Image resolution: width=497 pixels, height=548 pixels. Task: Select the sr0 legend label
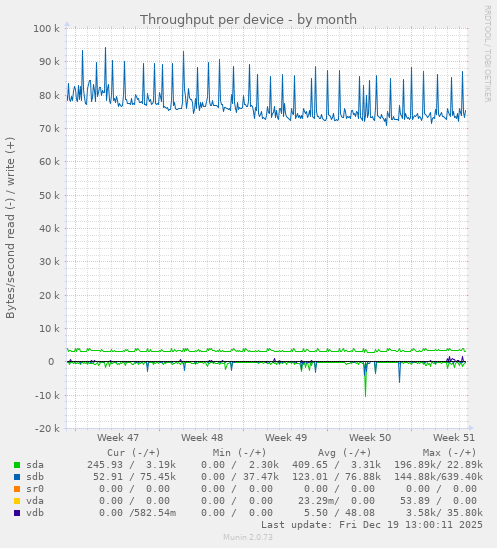point(35,489)
